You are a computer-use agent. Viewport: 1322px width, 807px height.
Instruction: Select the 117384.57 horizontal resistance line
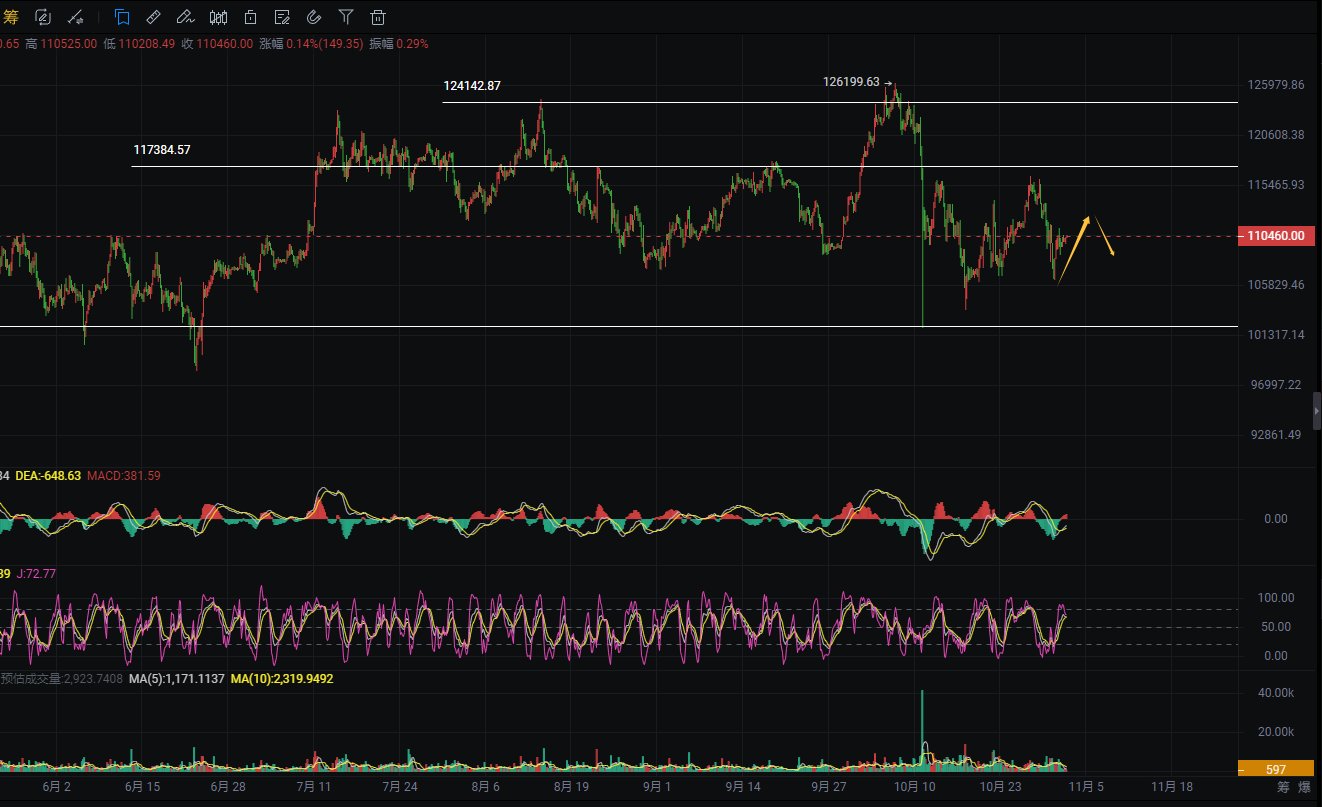pos(700,166)
